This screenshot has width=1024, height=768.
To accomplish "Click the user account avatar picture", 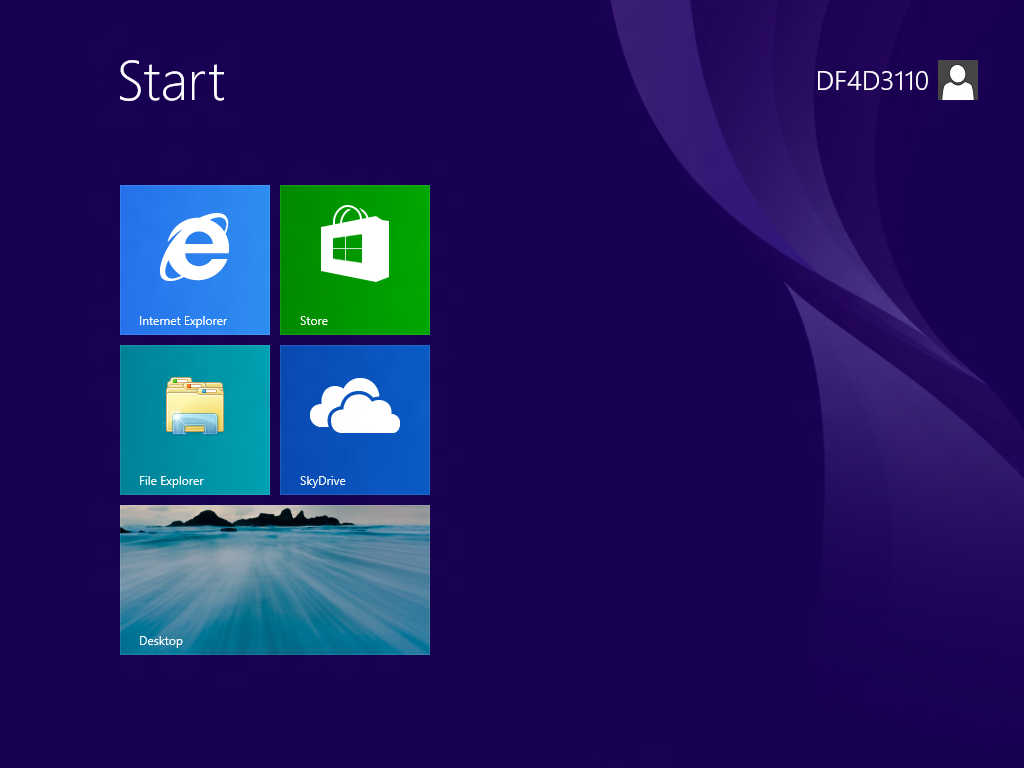I will (x=957, y=80).
